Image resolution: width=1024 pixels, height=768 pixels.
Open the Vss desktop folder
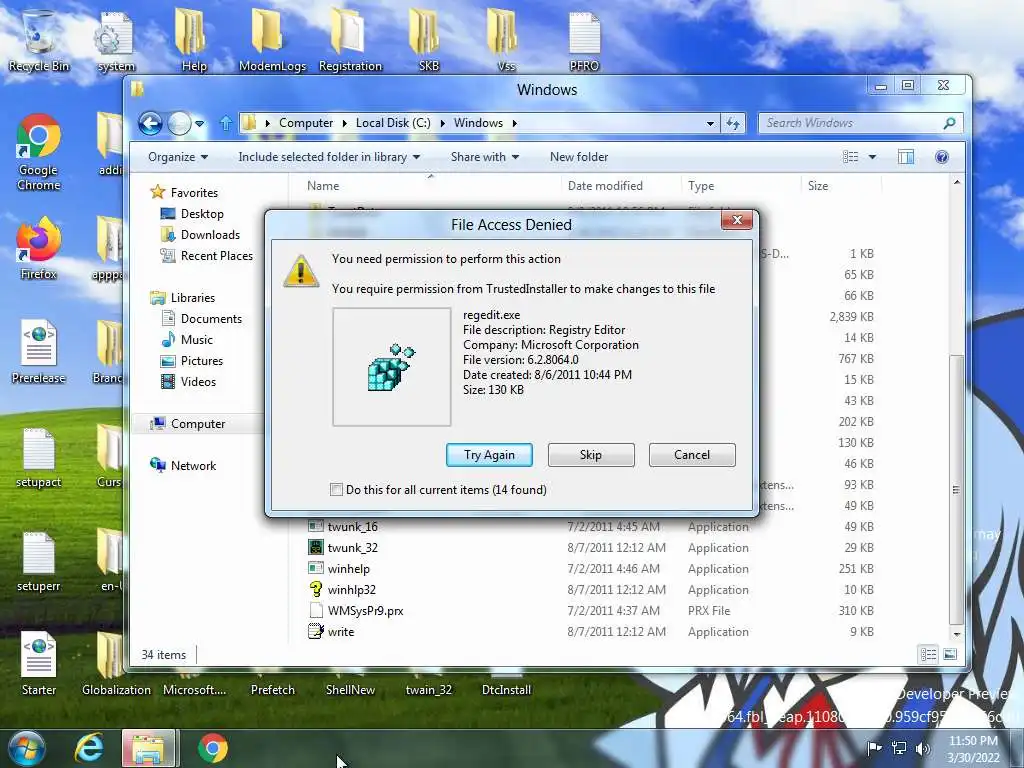tap(506, 40)
